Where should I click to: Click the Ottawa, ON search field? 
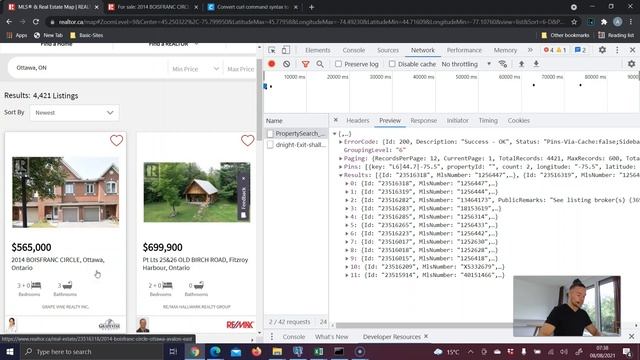[x=88, y=68]
